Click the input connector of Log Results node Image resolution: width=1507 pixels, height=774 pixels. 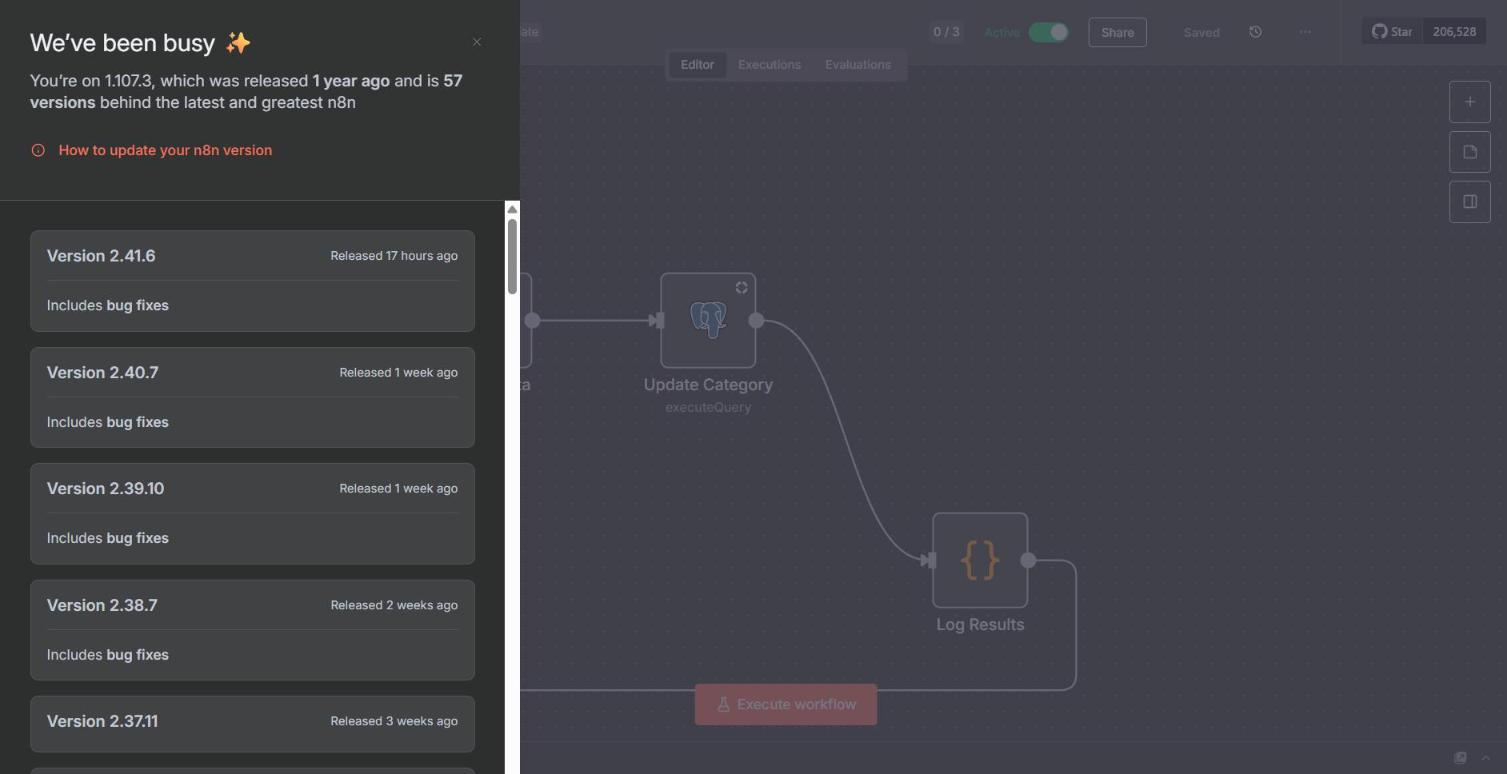pos(928,560)
